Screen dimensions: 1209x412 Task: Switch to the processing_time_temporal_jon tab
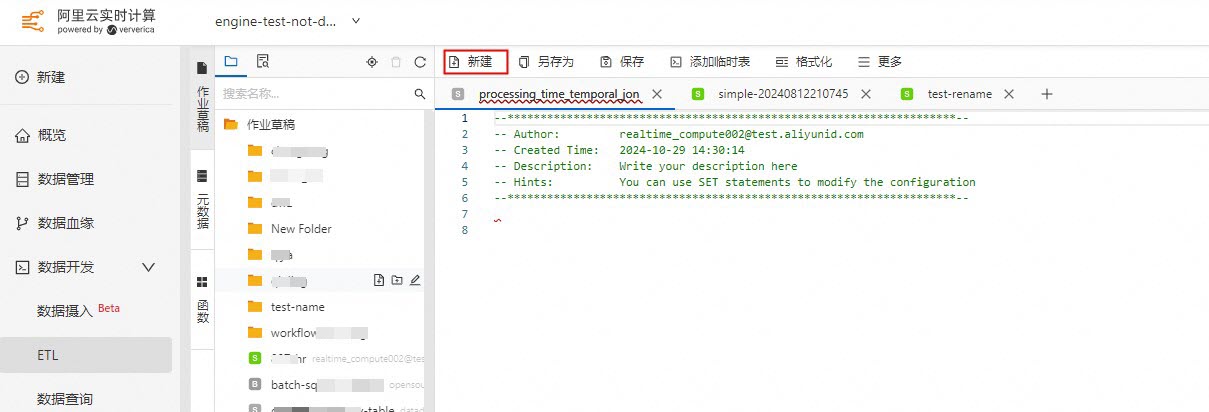pyautogui.click(x=558, y=94)
